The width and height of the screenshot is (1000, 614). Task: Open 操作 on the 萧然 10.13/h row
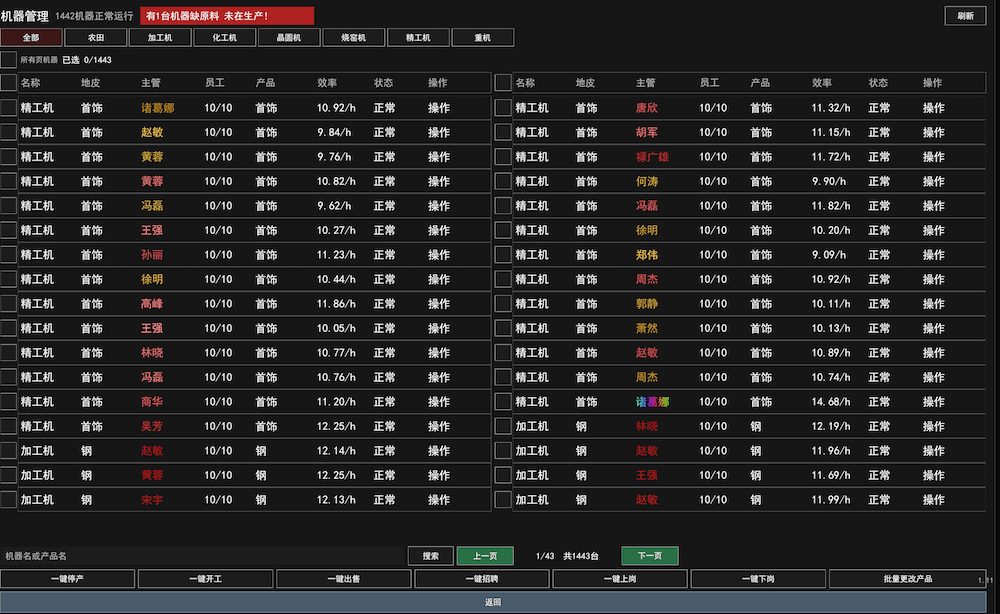point(934,328)
